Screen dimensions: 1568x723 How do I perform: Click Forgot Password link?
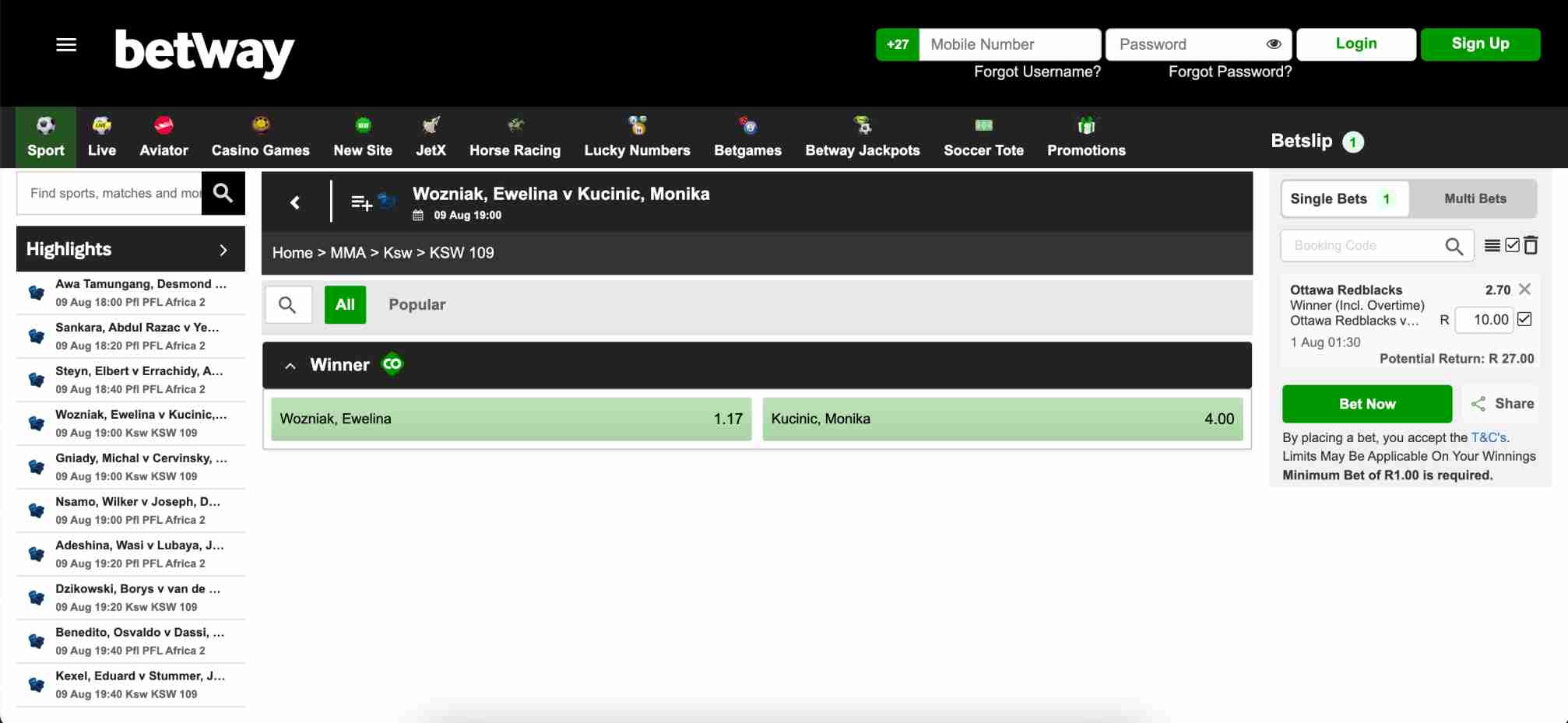1229,72
